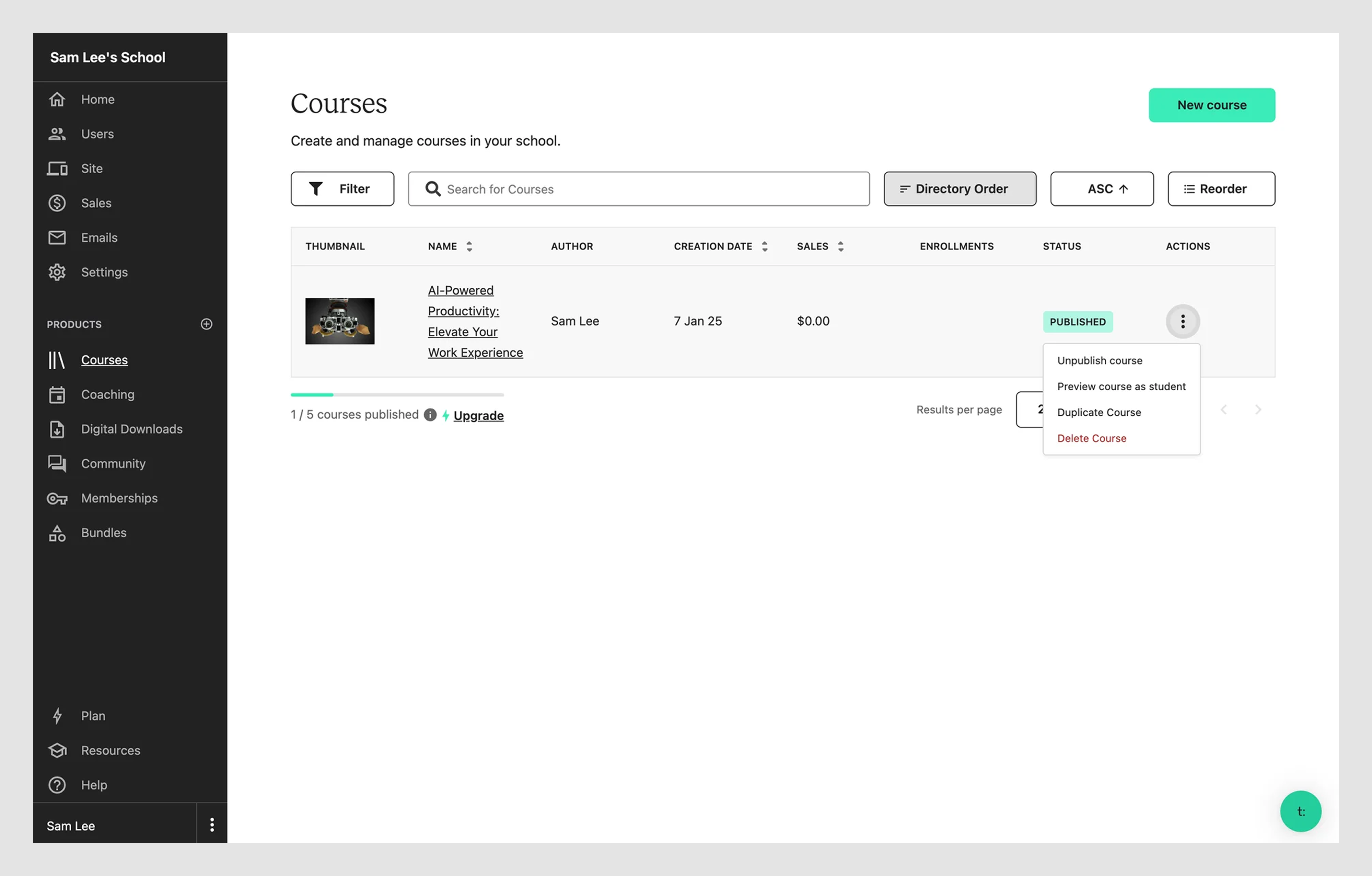This screenshot has width=1372, height=876.
Task: Open the Community chat icon
Action: [57, 464]
